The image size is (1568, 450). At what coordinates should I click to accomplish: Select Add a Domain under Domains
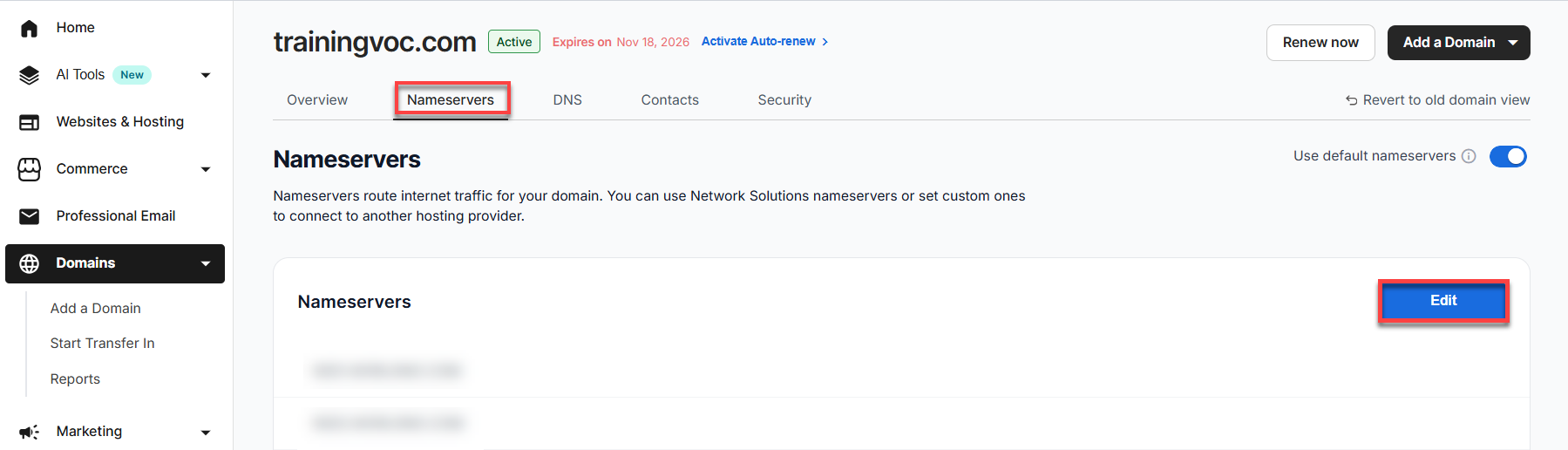point(95,309)
